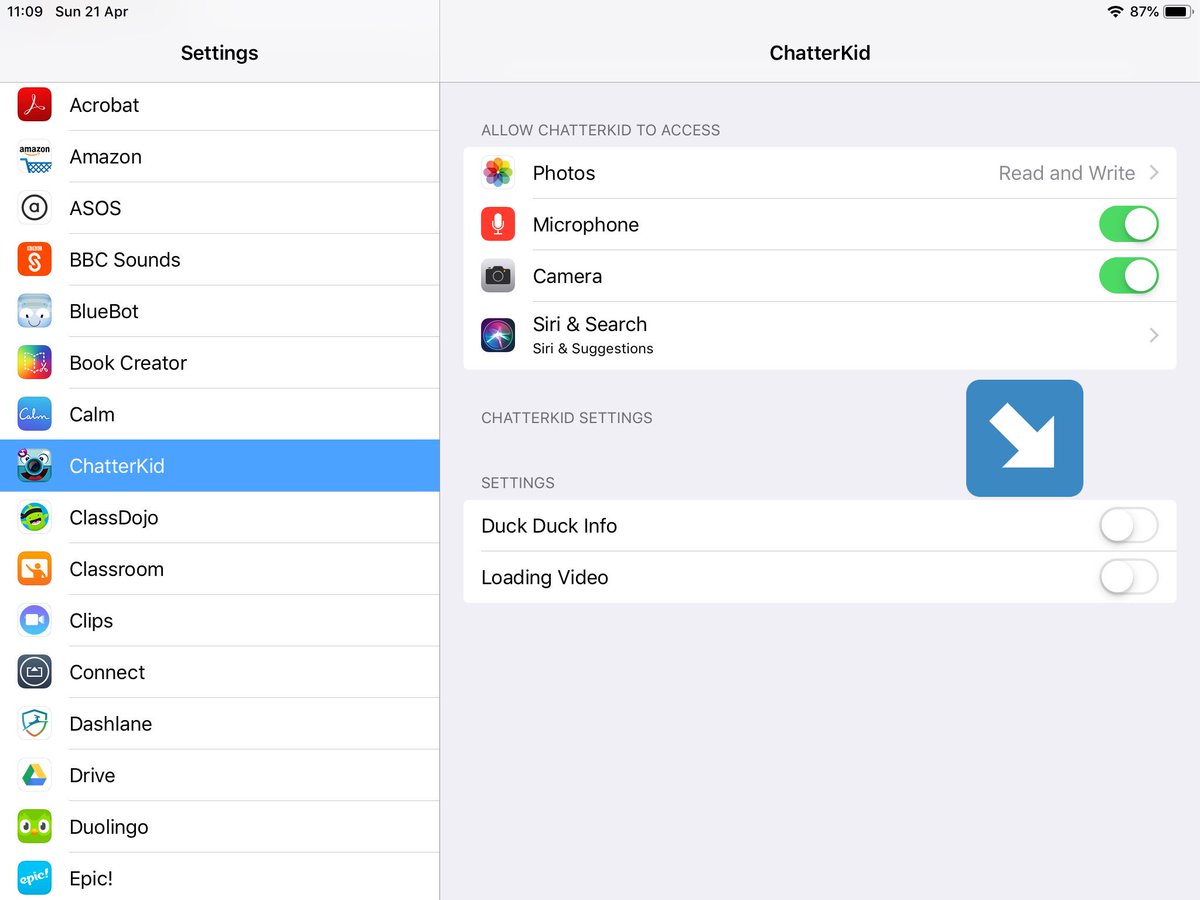Tap the Clips app icon

35,620
